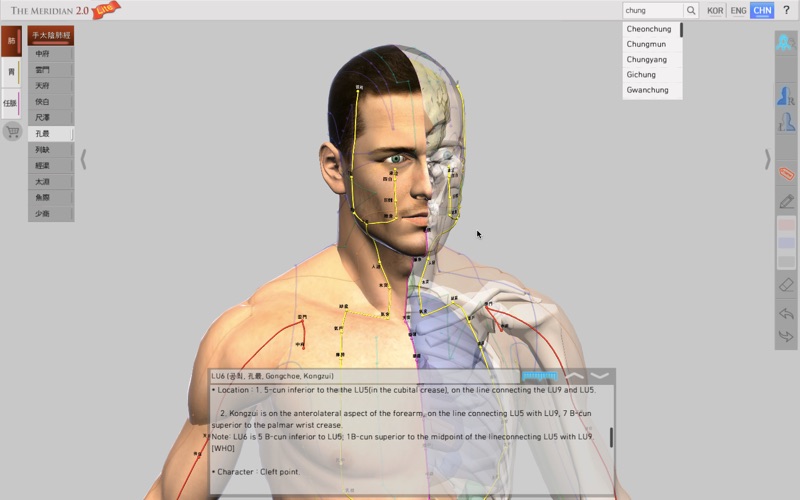Show left side view (L head icon)
The image size is (800, 500).
click(x=786, y=122)
